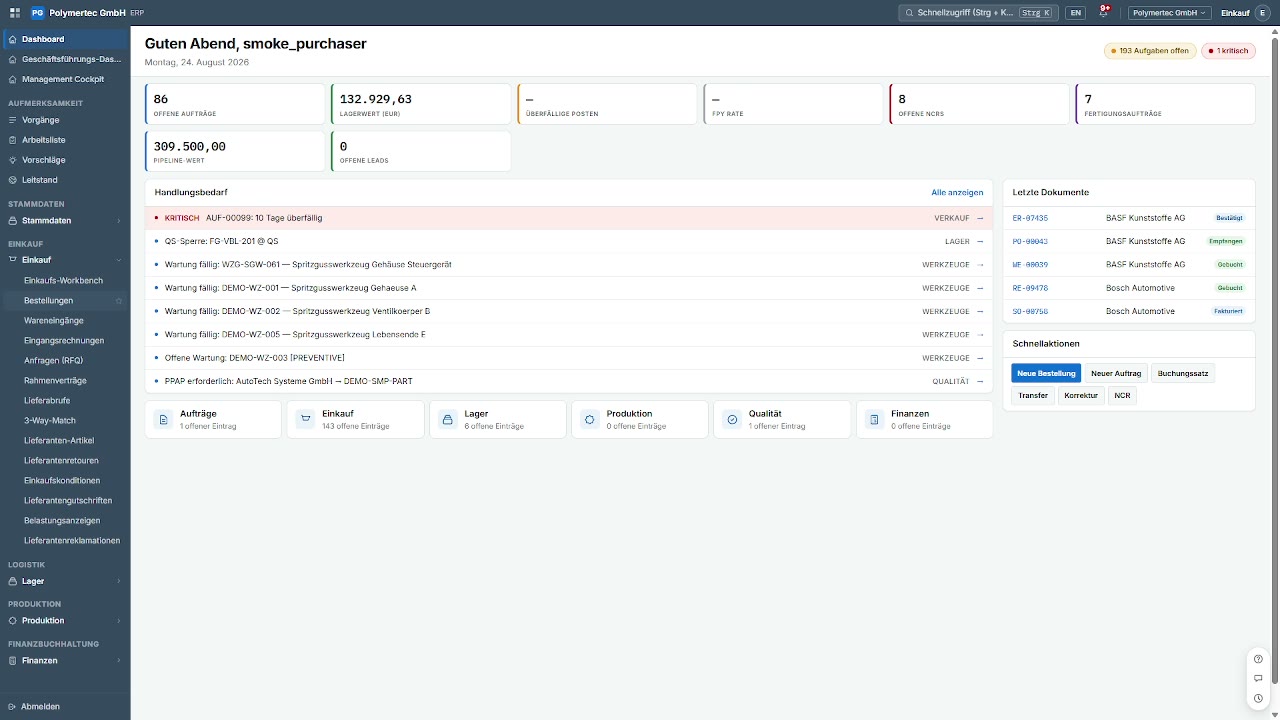This screenshot has height=720, width=1280.
Task: Click the Abmelden logout icon
Action: pyautogui.click(x=12, y=706)
